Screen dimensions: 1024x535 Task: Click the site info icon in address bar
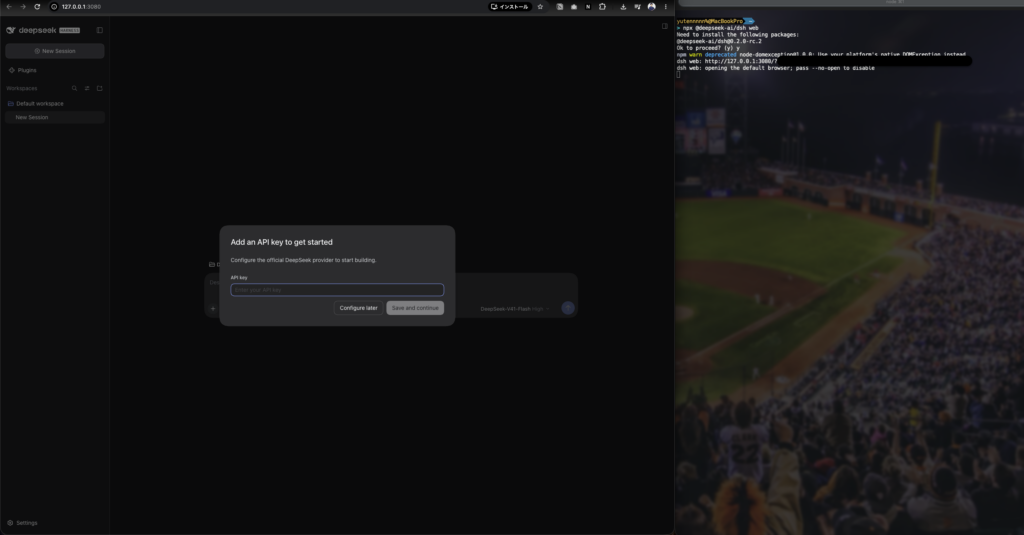[54, 7]
